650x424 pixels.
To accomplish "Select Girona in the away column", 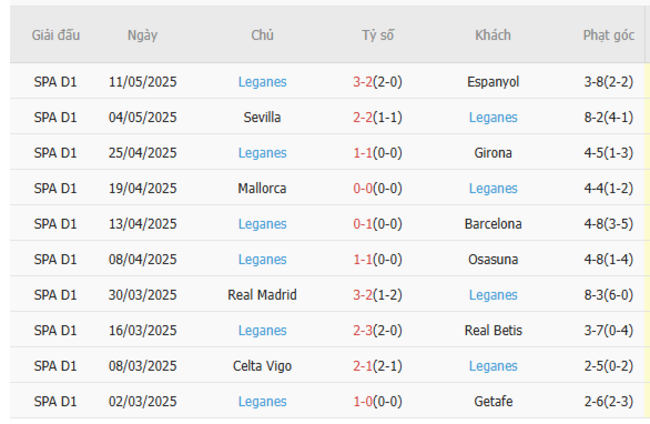I will (x=493, y=153).
